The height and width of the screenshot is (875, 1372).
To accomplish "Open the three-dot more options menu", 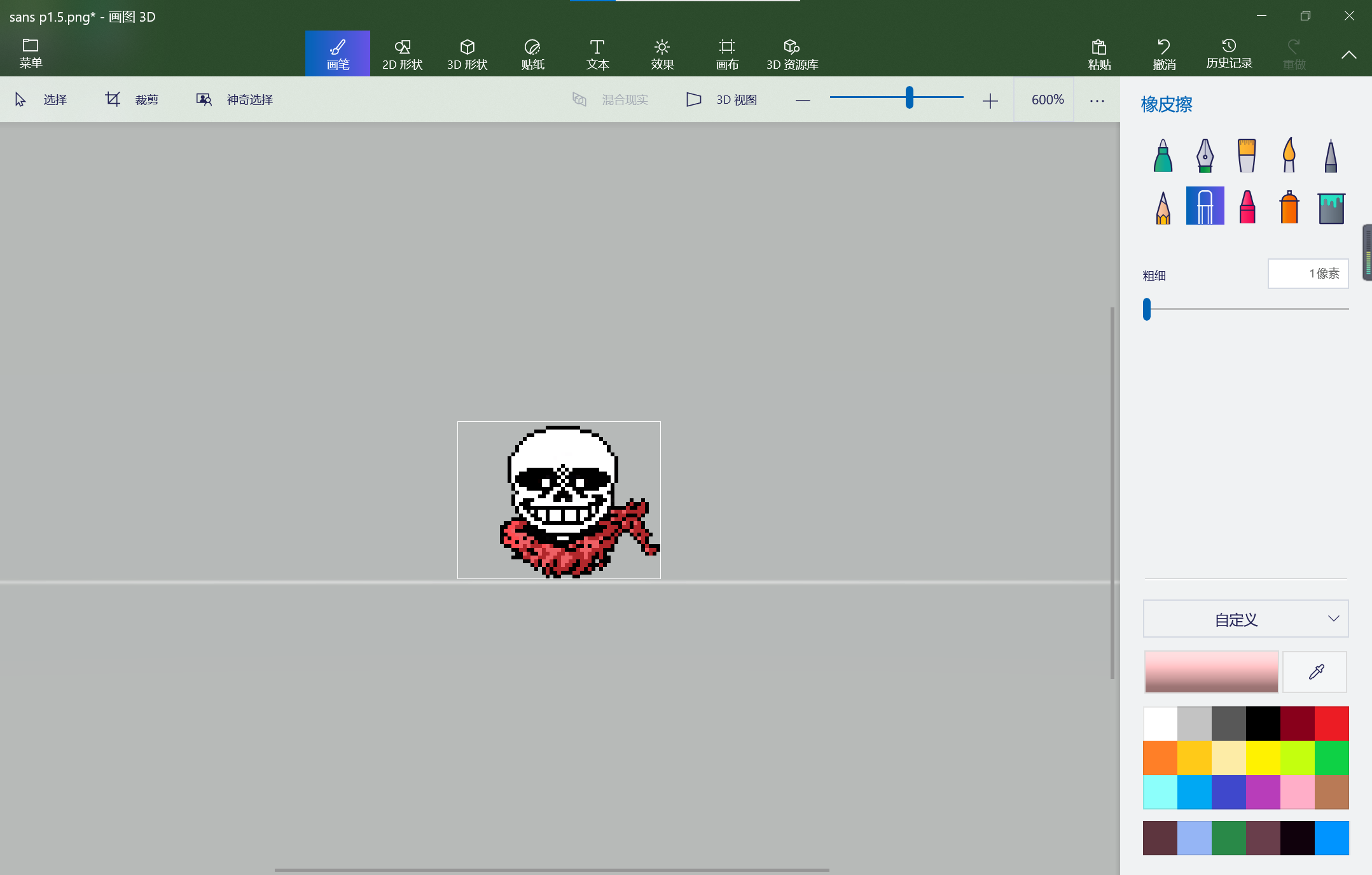I will click(x=1097, y=101).
